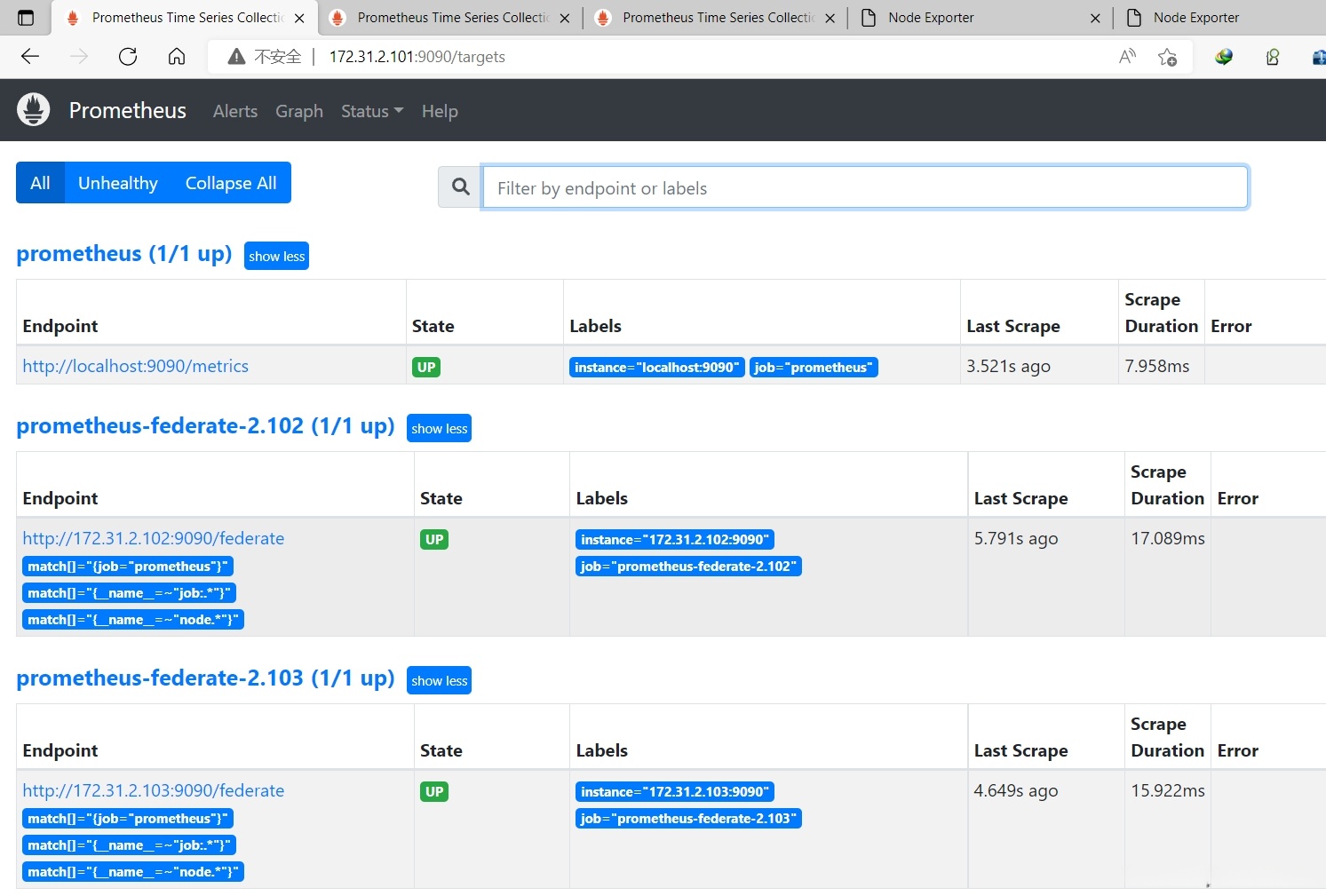Select the All targets filter

(40, 183)
